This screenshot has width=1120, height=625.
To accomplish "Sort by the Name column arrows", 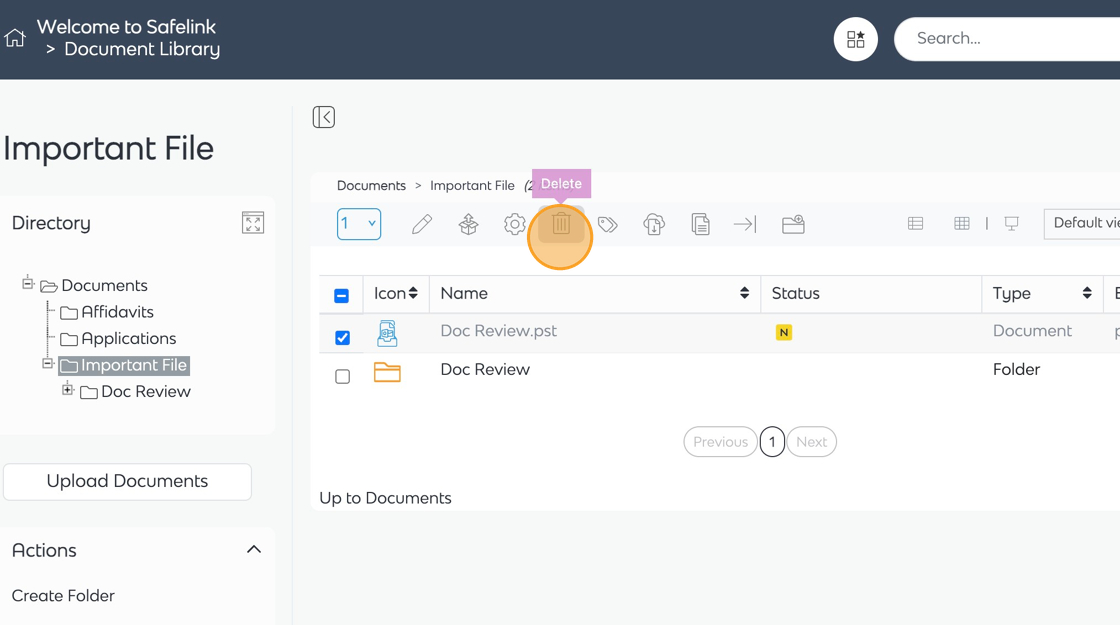I will (x=744, y=293).
